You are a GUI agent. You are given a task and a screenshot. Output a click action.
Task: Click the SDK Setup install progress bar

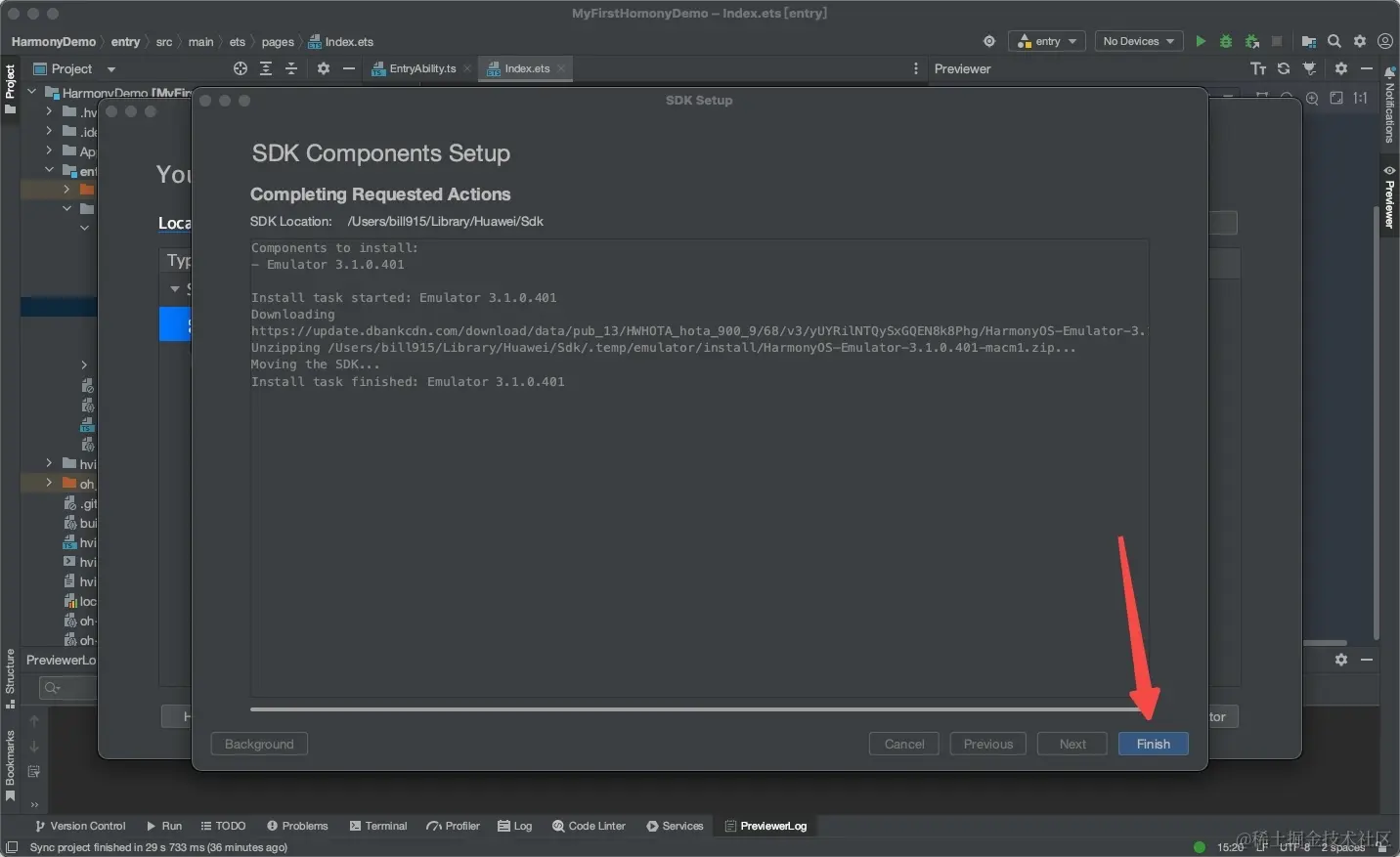pyautogui.click(x=699, y=709)
